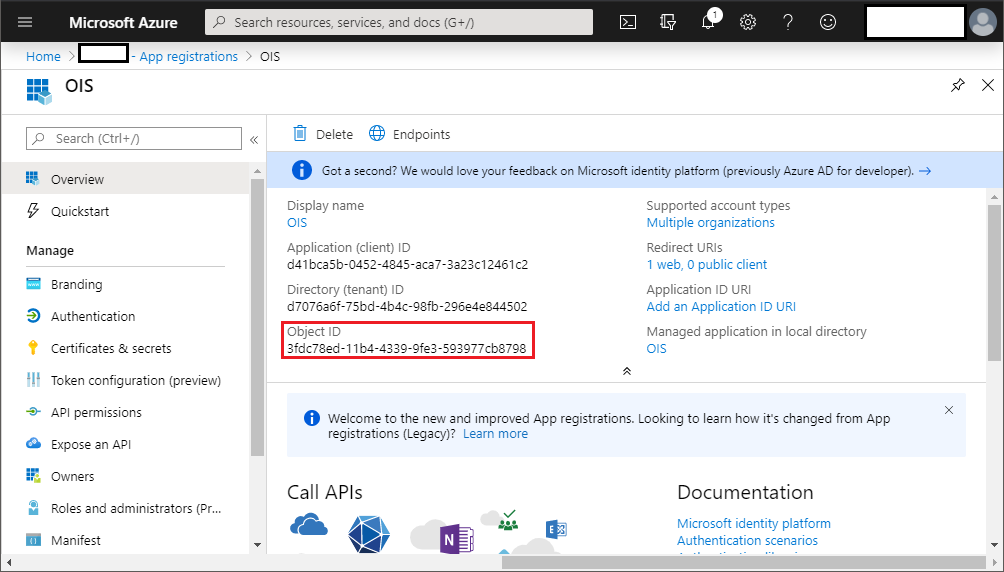Open OIS managed application link
Screen dimensions: 1004x572
click(x=656, y=348)
